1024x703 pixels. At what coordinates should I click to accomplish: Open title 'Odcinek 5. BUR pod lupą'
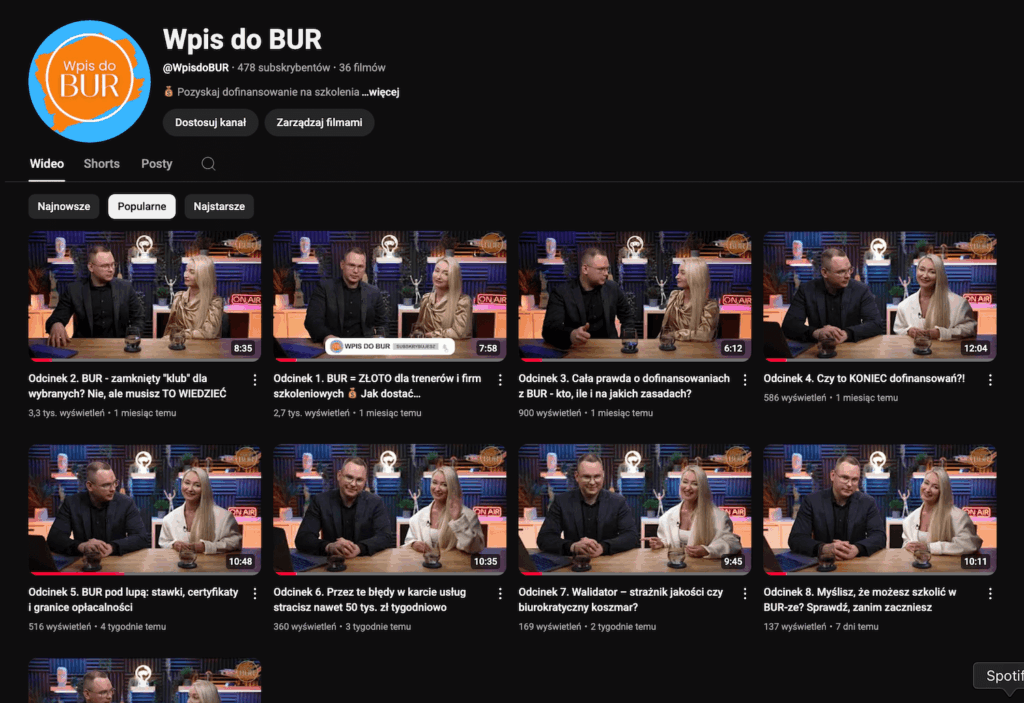tap(133, 600)
